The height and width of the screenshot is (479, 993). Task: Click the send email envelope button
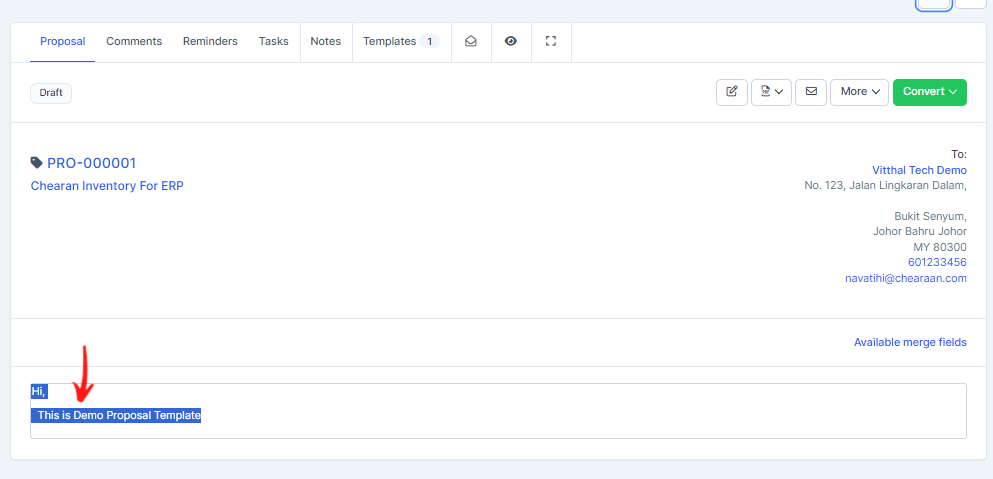[x=810, y=92]
